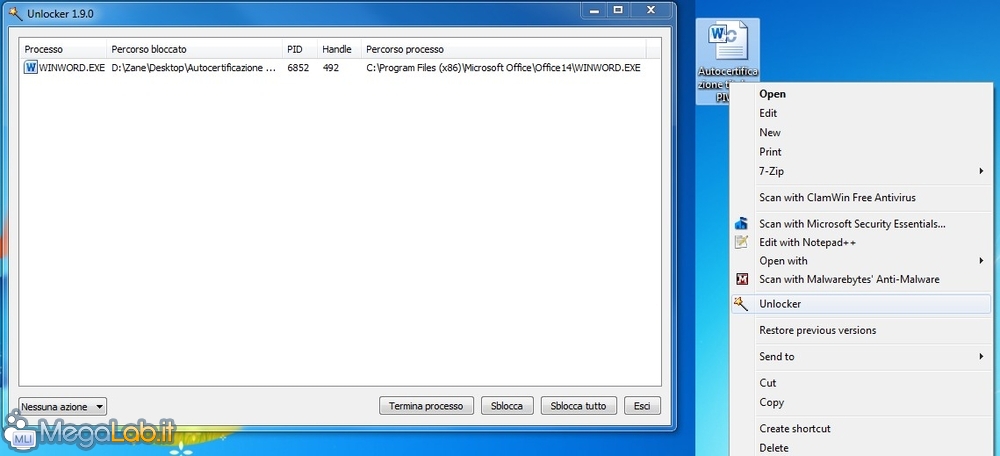This screenshot has width=1000, height=456.
Task: Choose Copy in the context menu
Action: tap(771, 402)
